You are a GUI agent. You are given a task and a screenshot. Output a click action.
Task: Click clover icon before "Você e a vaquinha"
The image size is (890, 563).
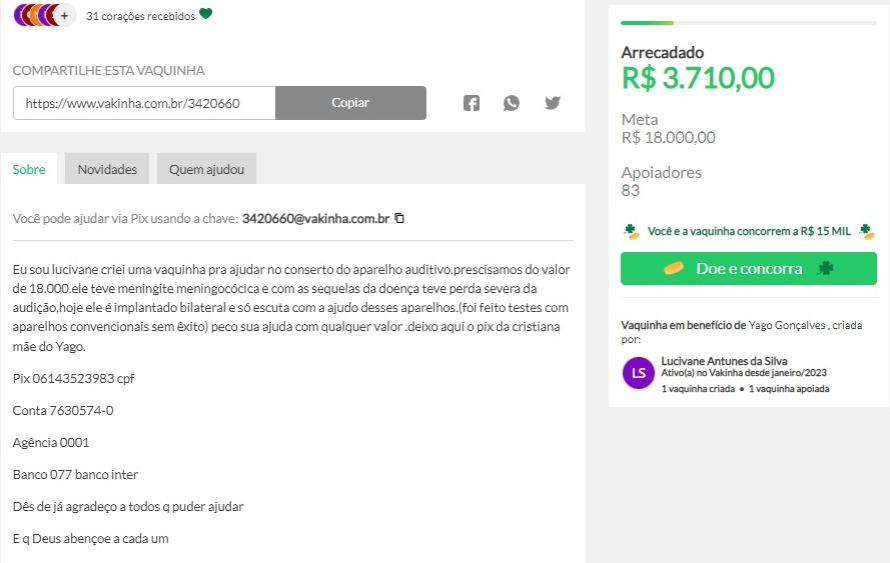631,231
